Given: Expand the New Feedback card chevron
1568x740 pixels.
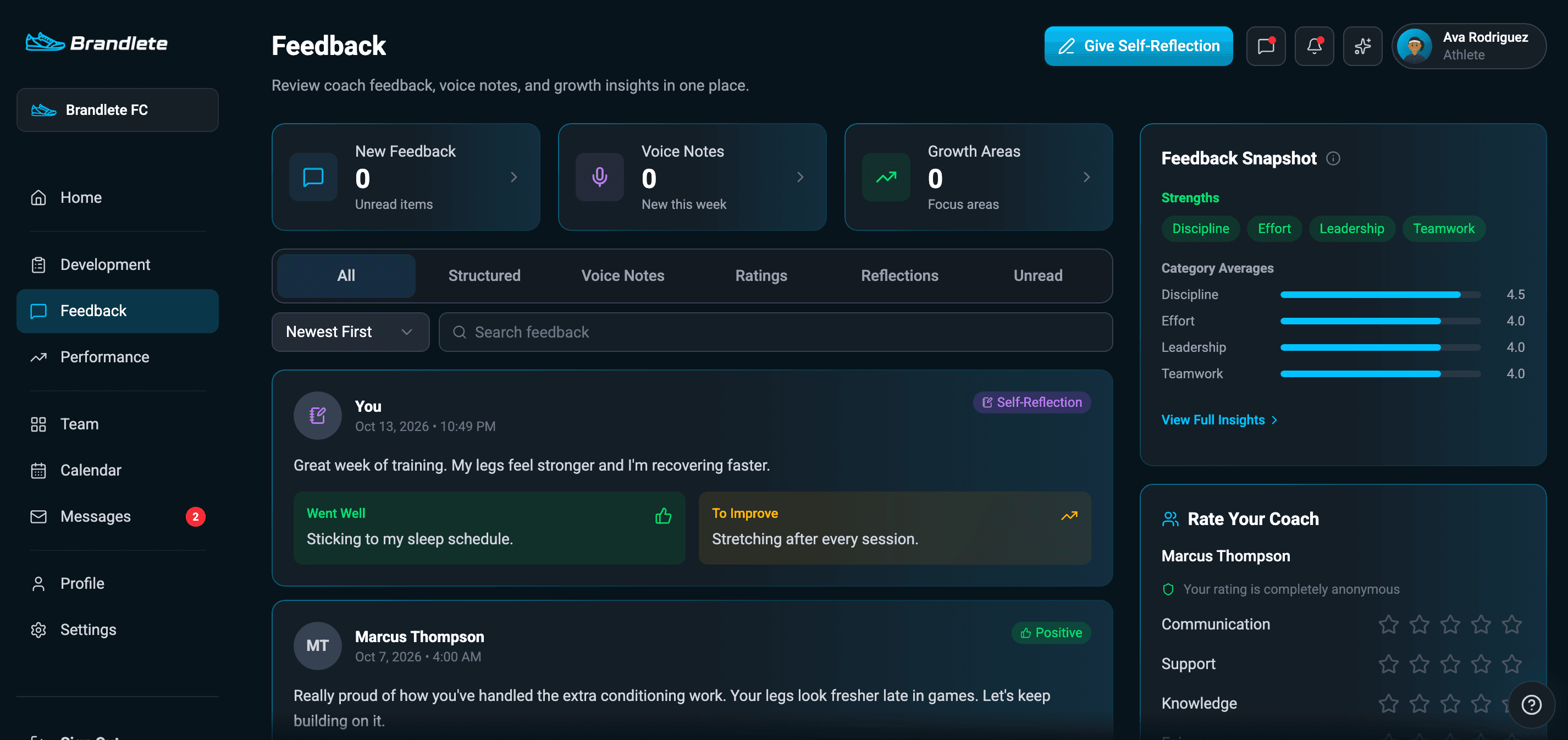Looking at the screenshot, I should pos(514,177).
